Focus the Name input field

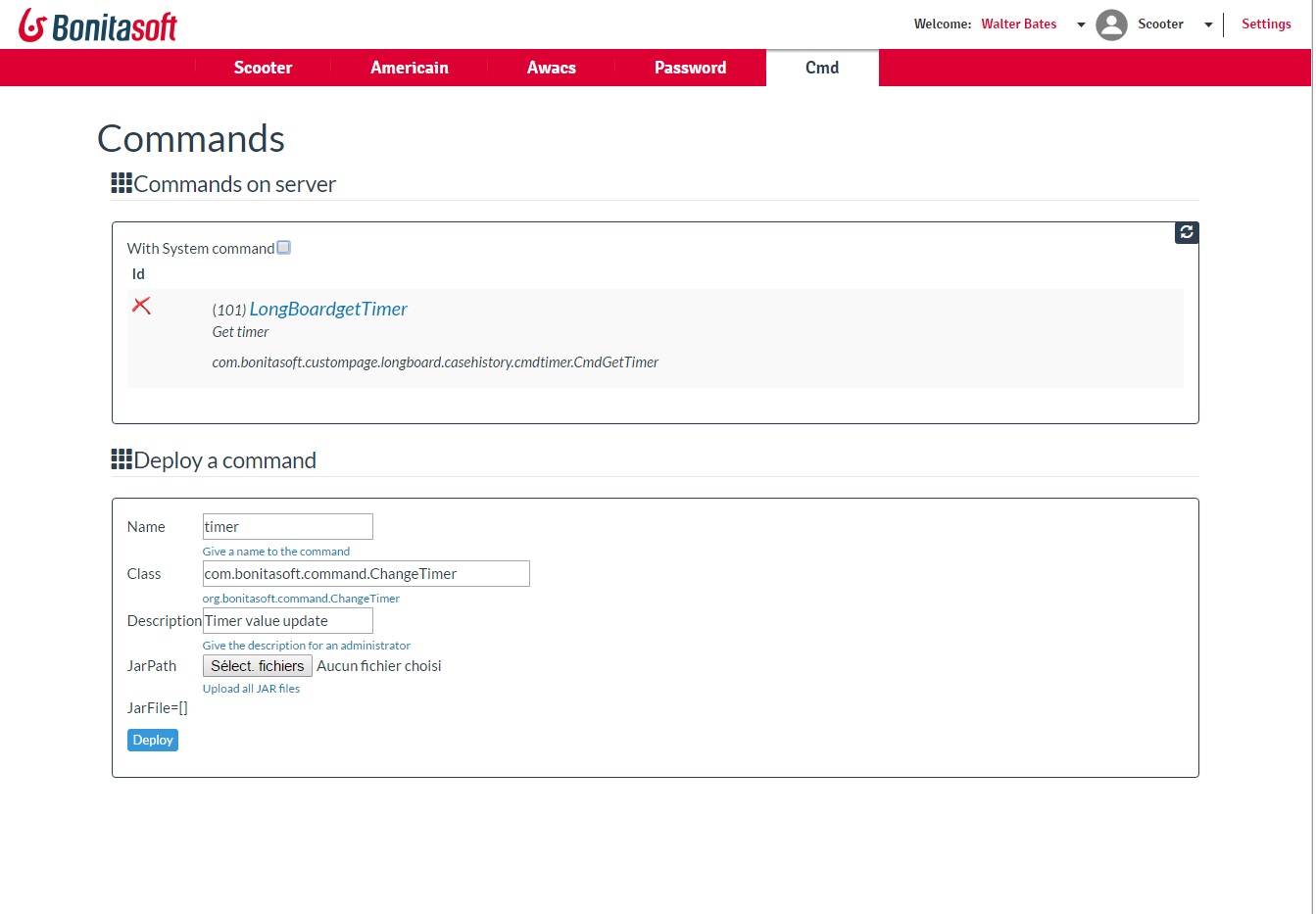point(288,526)
